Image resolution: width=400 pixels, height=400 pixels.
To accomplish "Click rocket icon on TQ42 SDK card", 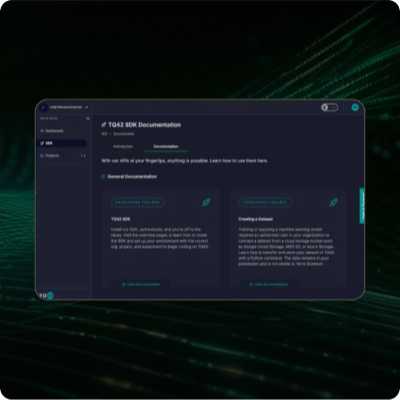I will tap(206, 202).
